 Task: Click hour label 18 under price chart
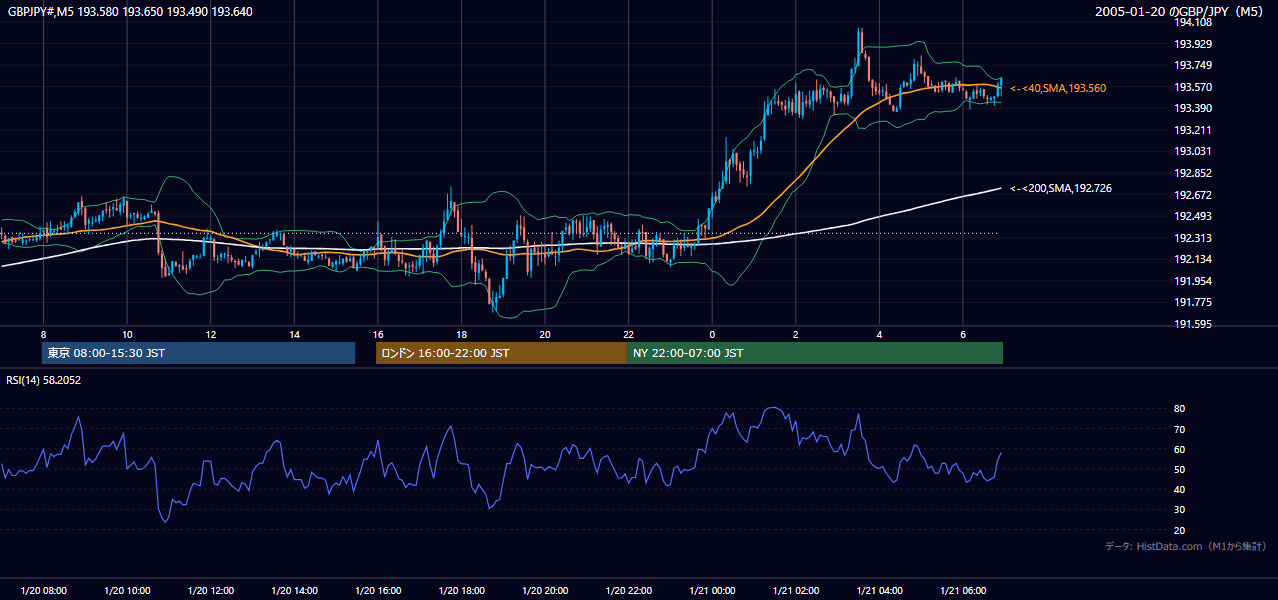tap(461, 334)
